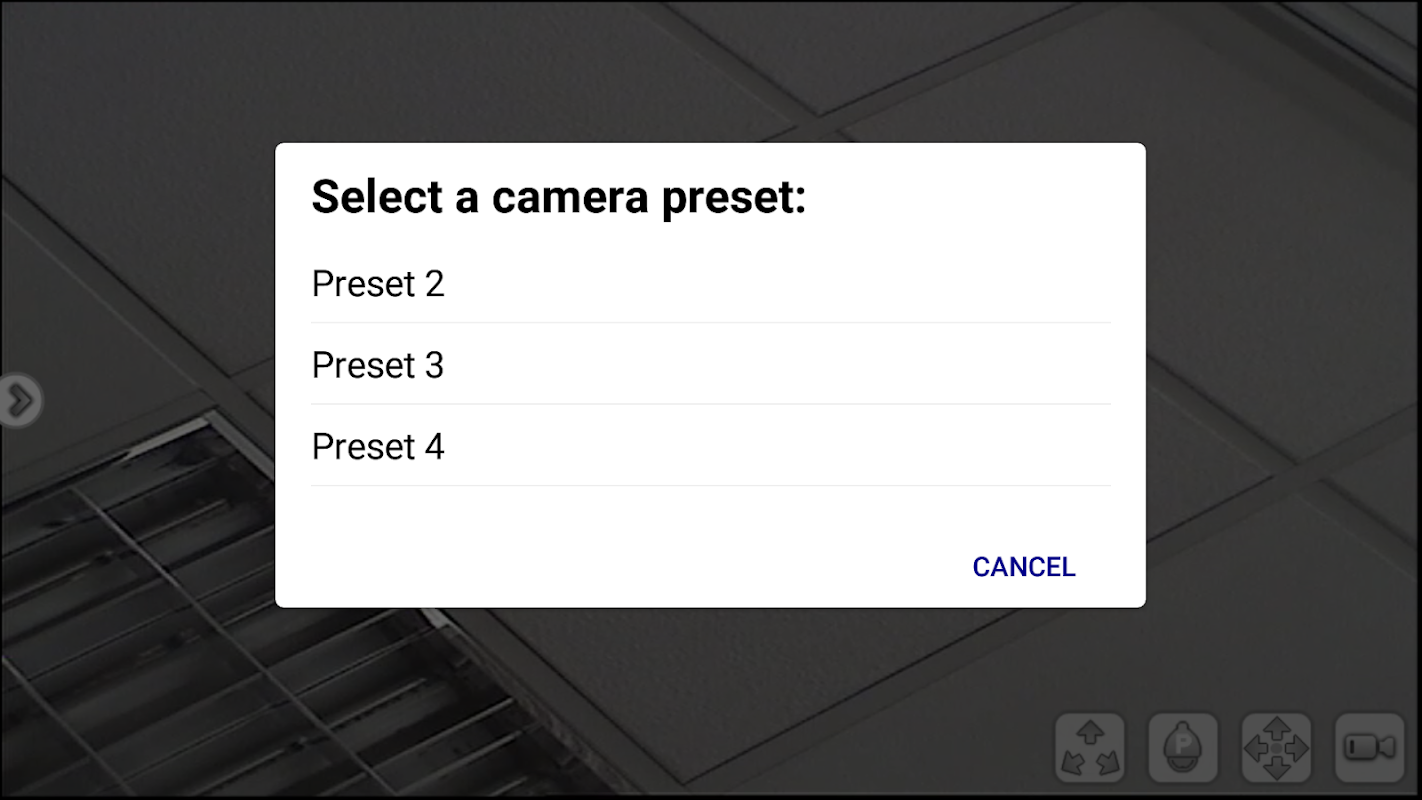Go to the middle preset, Preset 3

point(378,365)
